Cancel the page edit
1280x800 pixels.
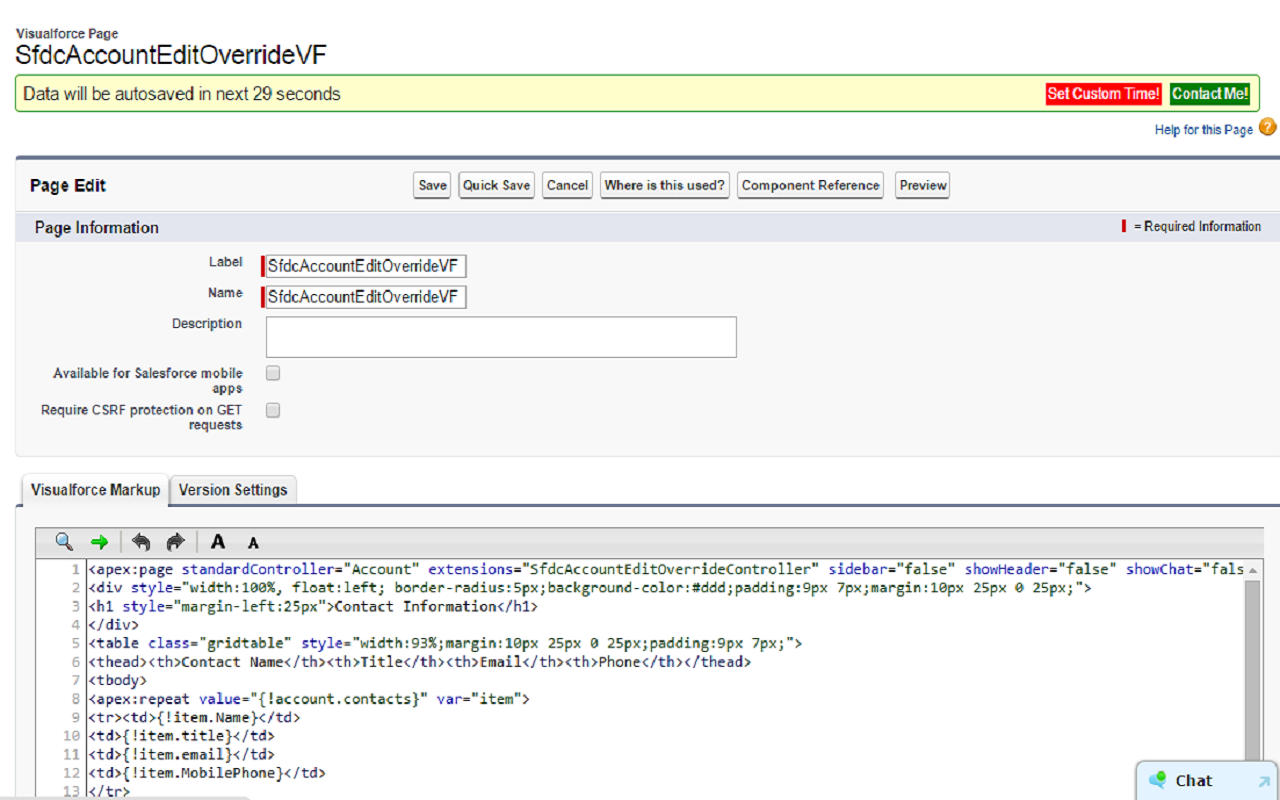tap(568, 185)
